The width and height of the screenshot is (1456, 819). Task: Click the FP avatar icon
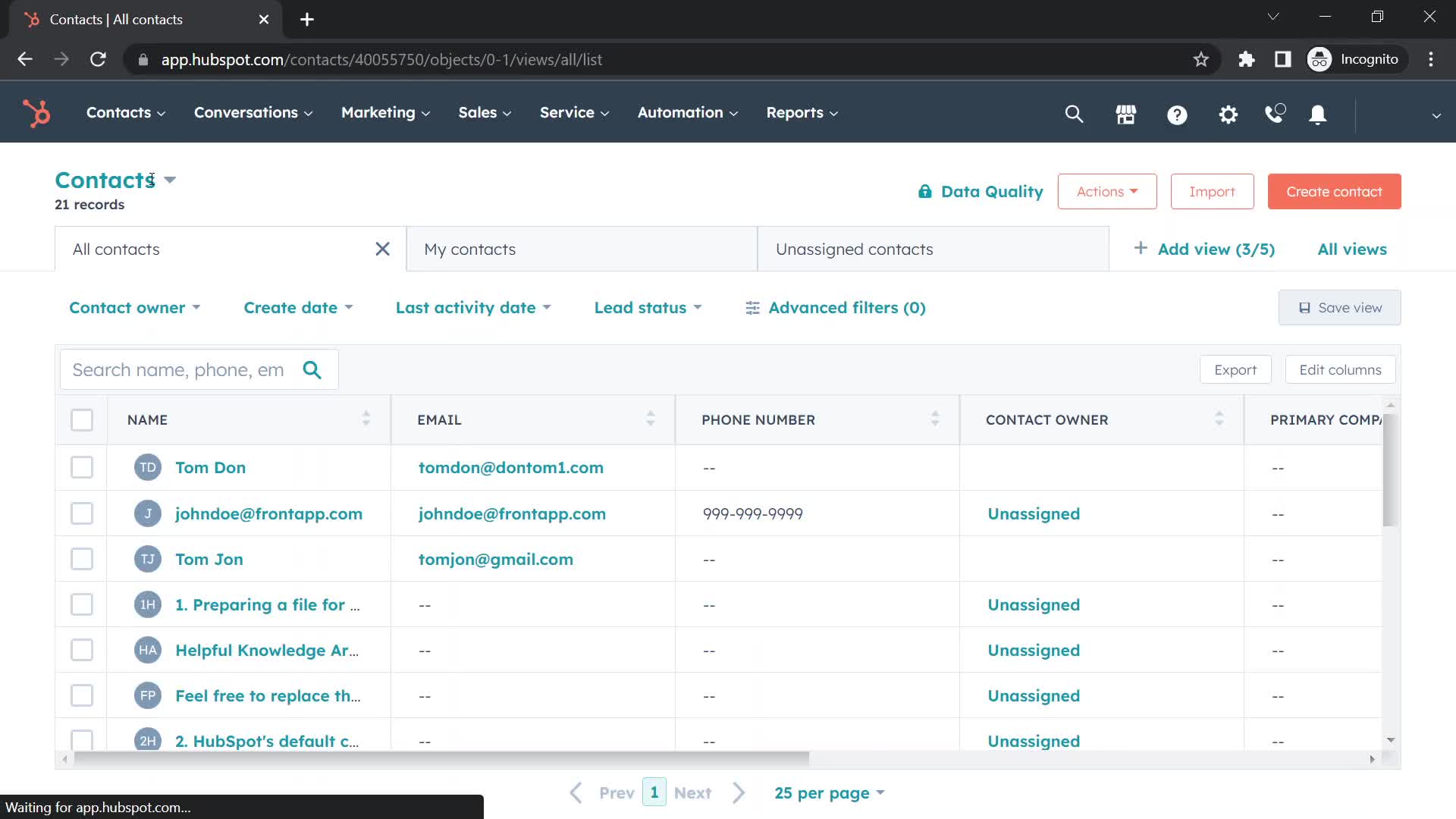(148, 695)
